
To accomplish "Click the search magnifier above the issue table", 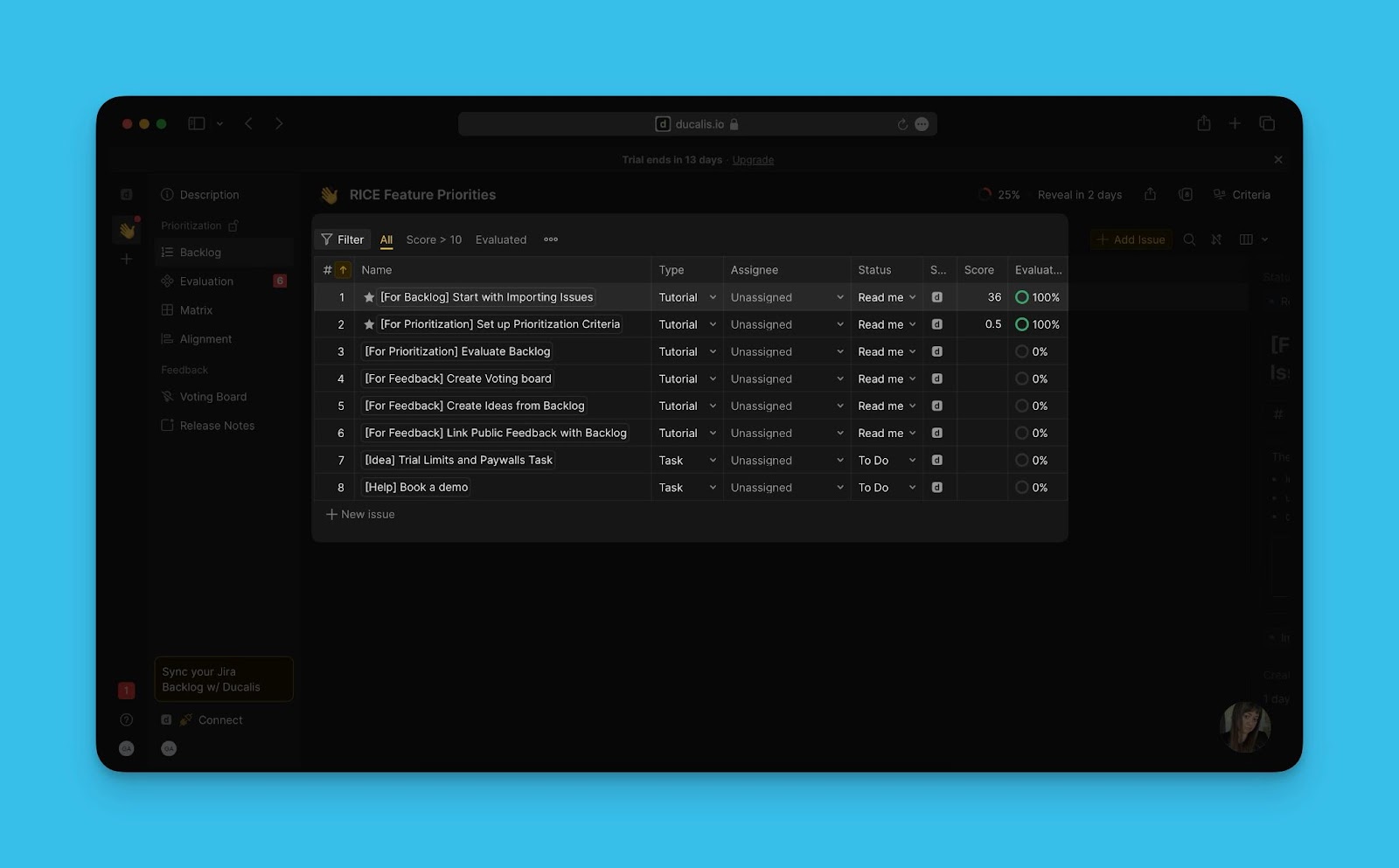I will [x=1188, y=239].
